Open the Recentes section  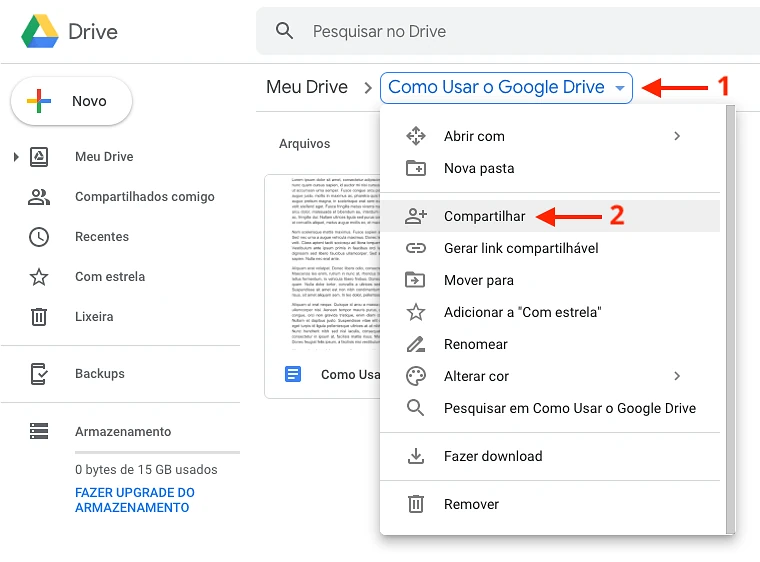[x=102, y=237]
